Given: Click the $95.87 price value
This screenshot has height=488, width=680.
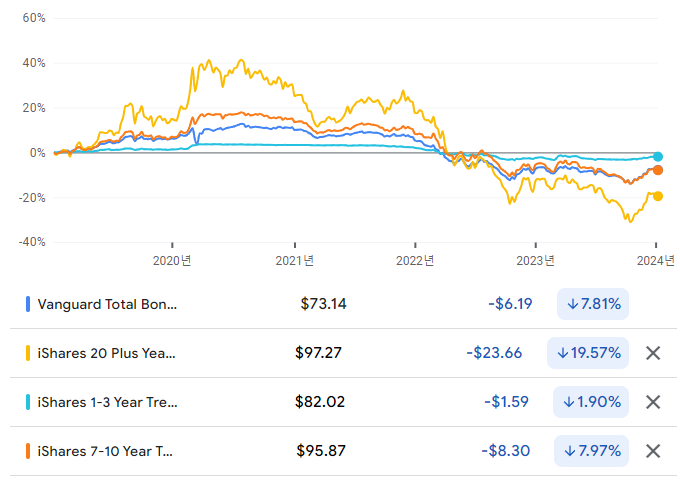Looking at the screenshot, I should pos(321,451).
